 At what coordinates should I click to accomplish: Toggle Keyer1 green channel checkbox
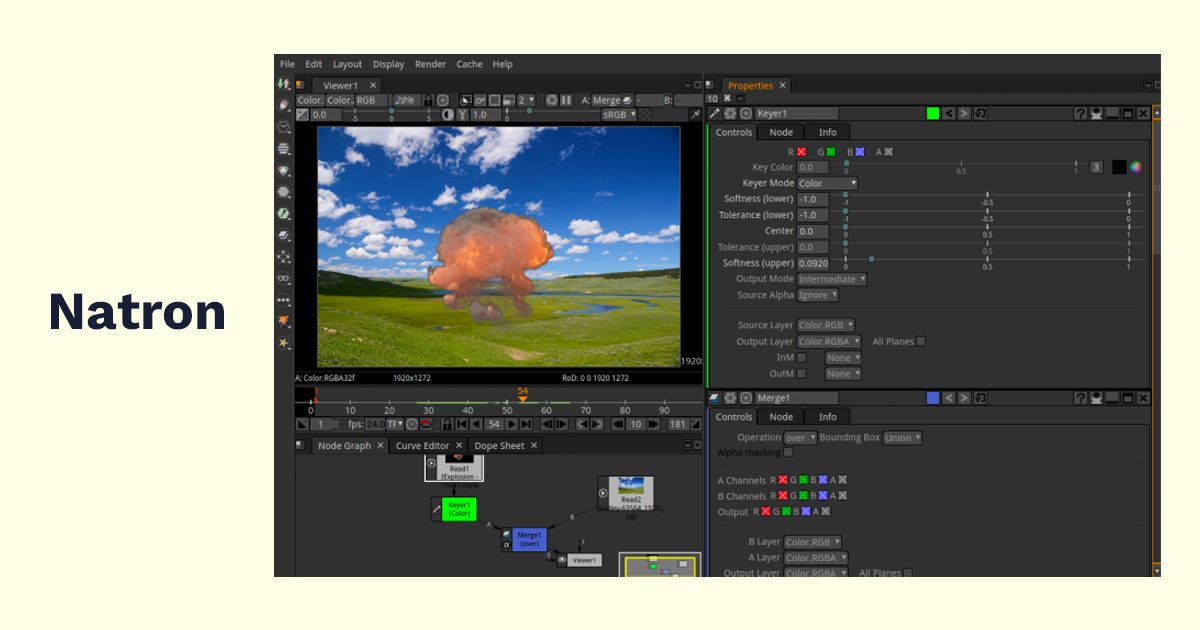coord(831,152)
